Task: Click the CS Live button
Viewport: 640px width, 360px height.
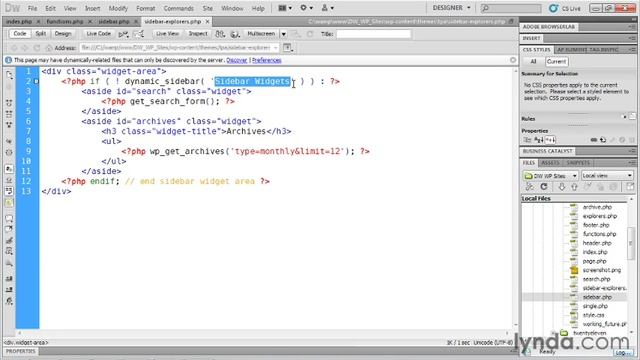Action: coord(565,8)
